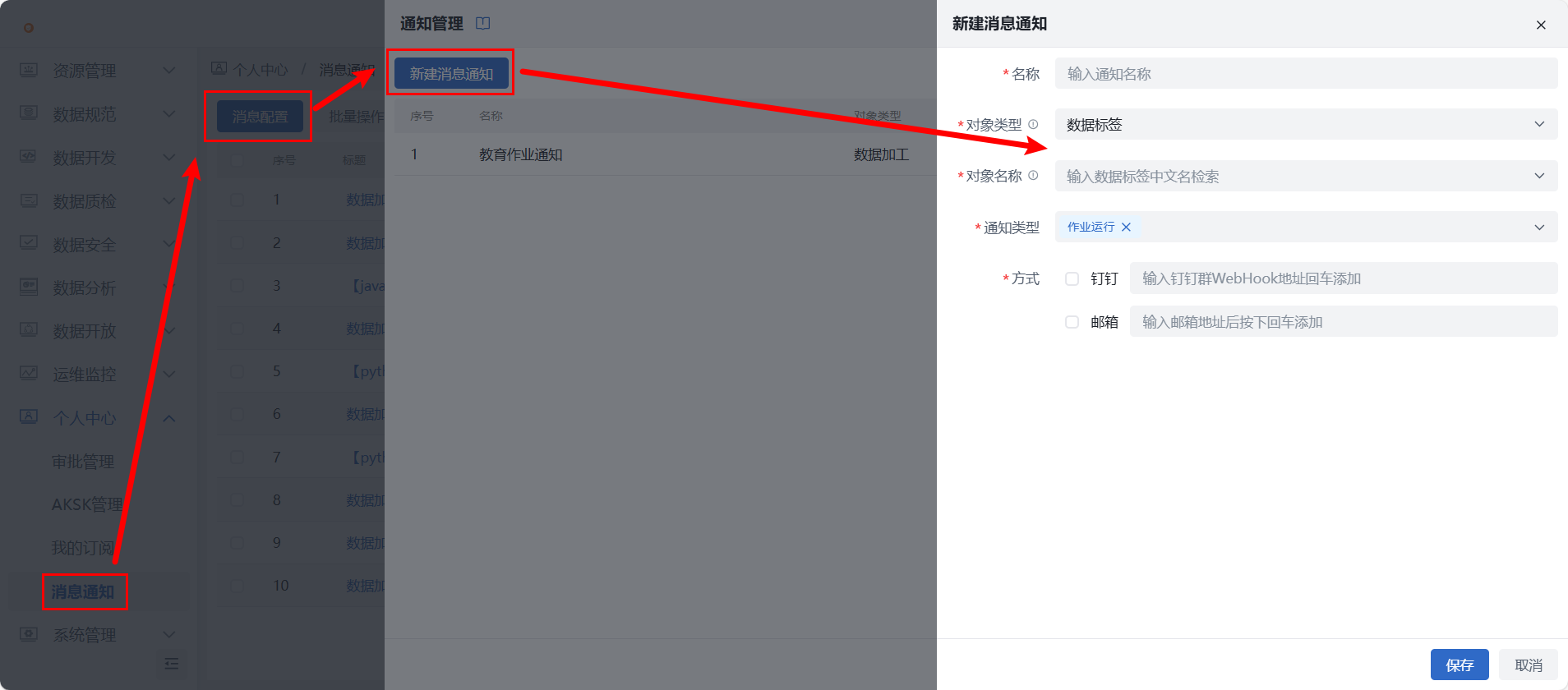Image resolution: width=1568 pixels, height=690 pixels.
Task: Click the 数据加工 cell in row 1
Action: point(881,154)
